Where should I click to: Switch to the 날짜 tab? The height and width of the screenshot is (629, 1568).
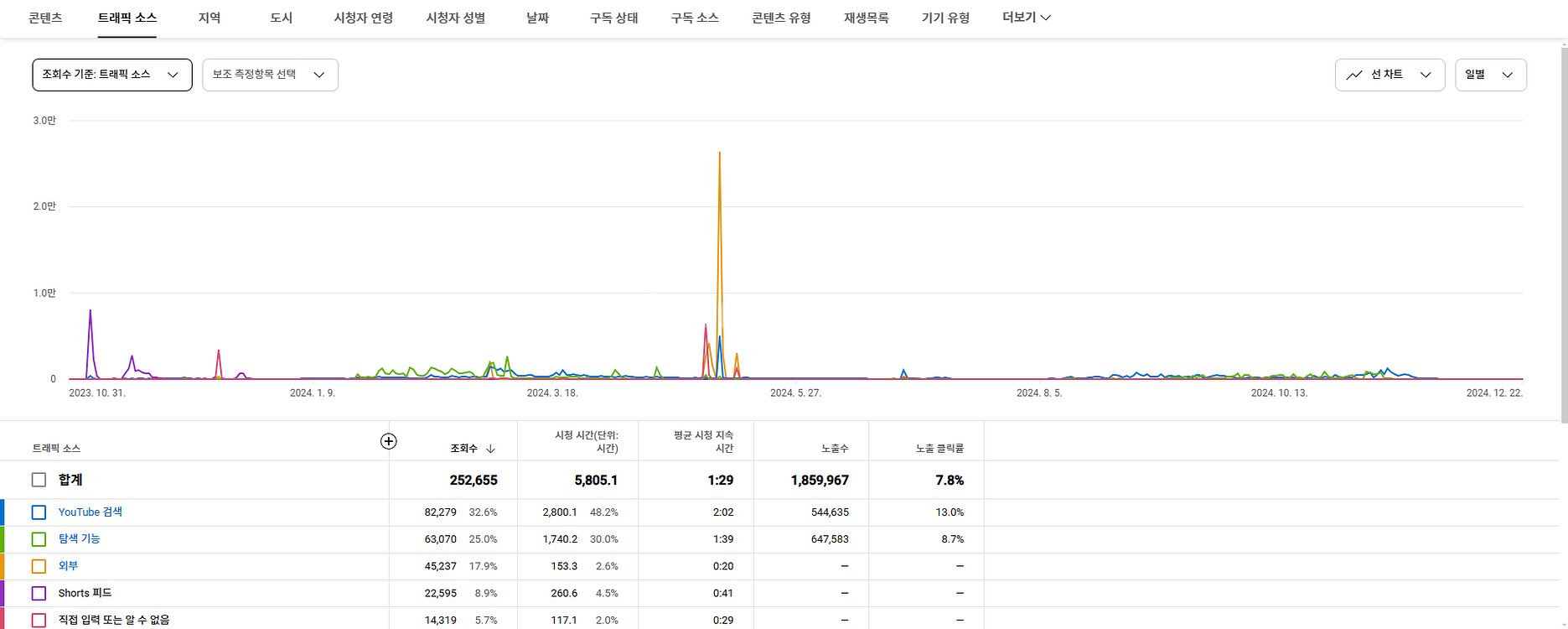click(538, 18)
